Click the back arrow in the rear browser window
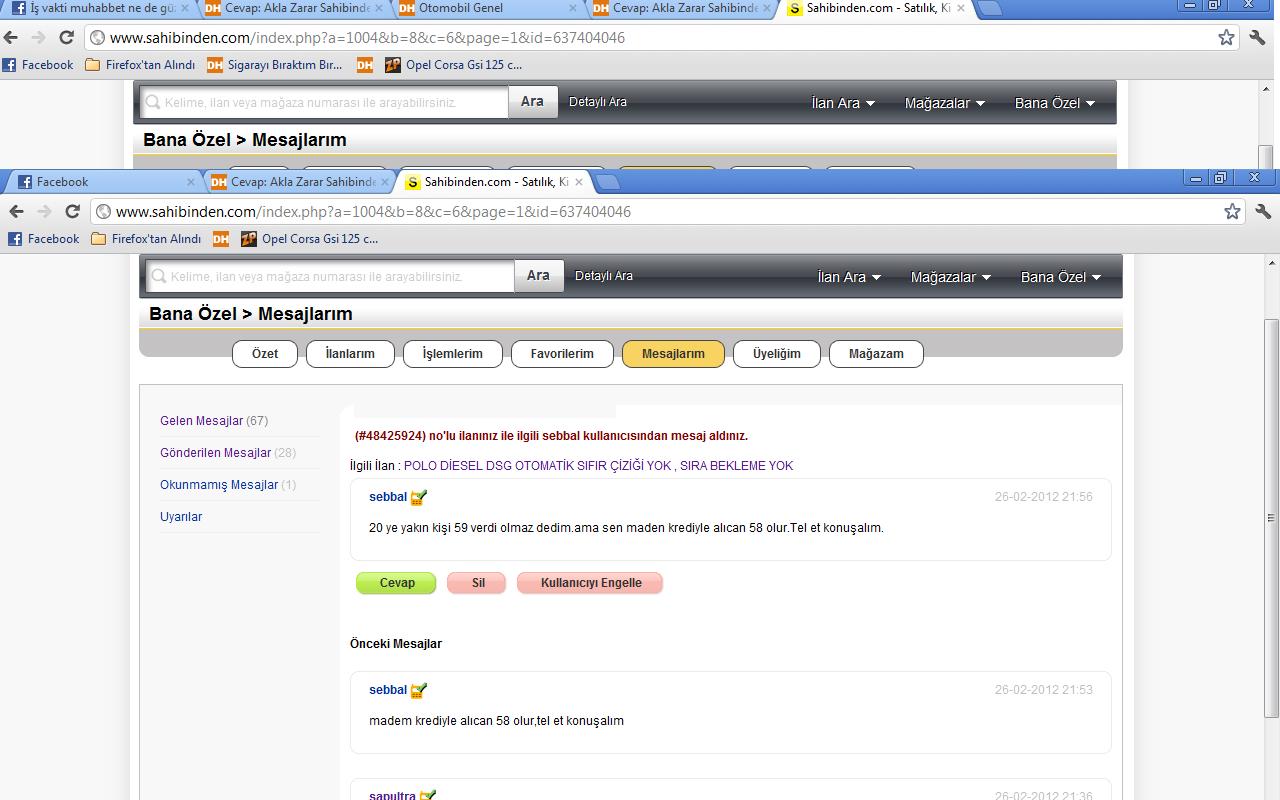This screenshot has height=800, width=1280. pos(11,37)
